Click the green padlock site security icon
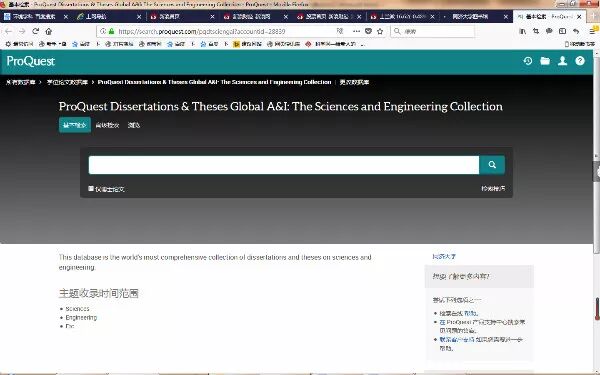 (111, 31)
